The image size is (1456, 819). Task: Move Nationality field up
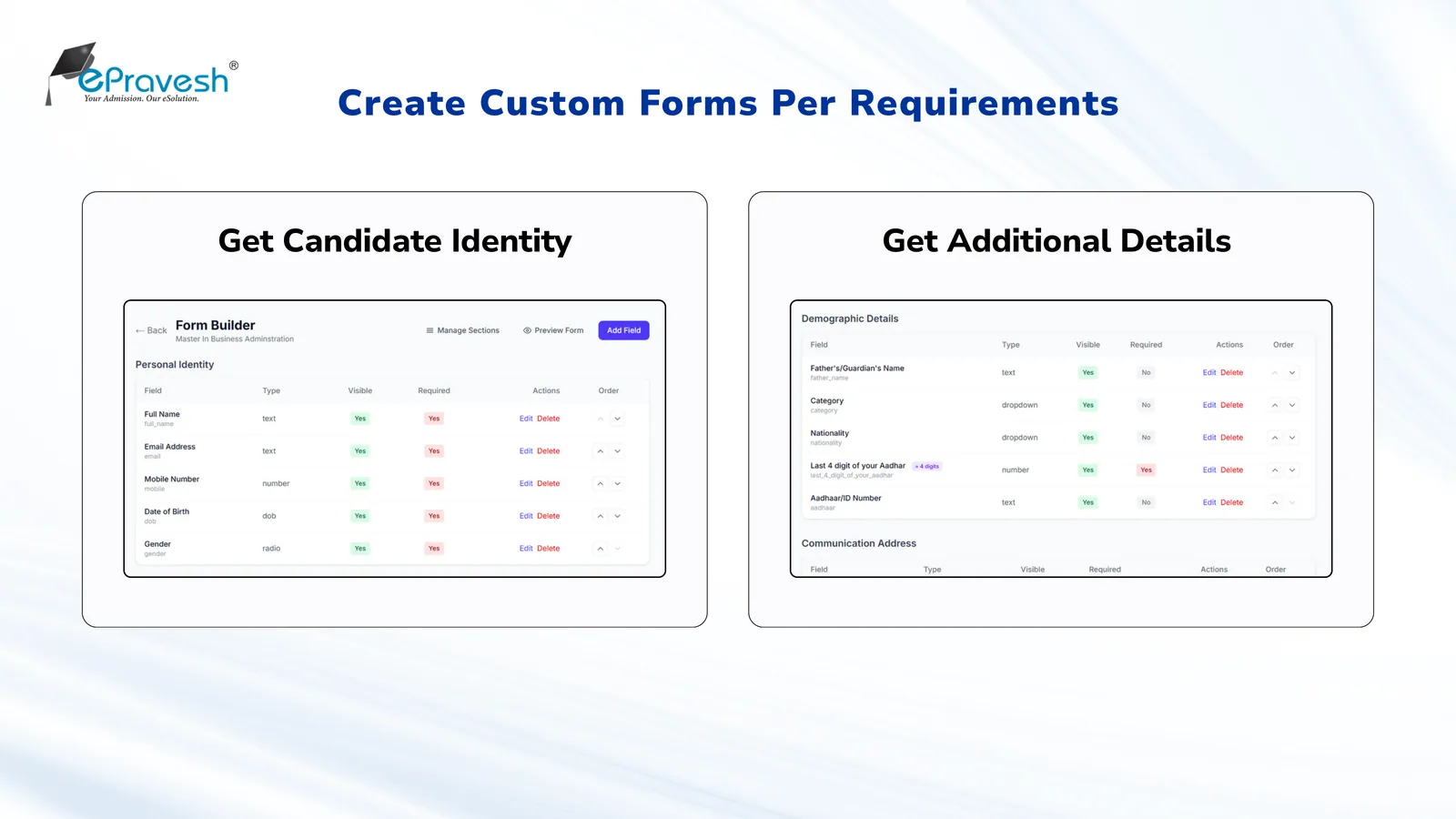1275,438
